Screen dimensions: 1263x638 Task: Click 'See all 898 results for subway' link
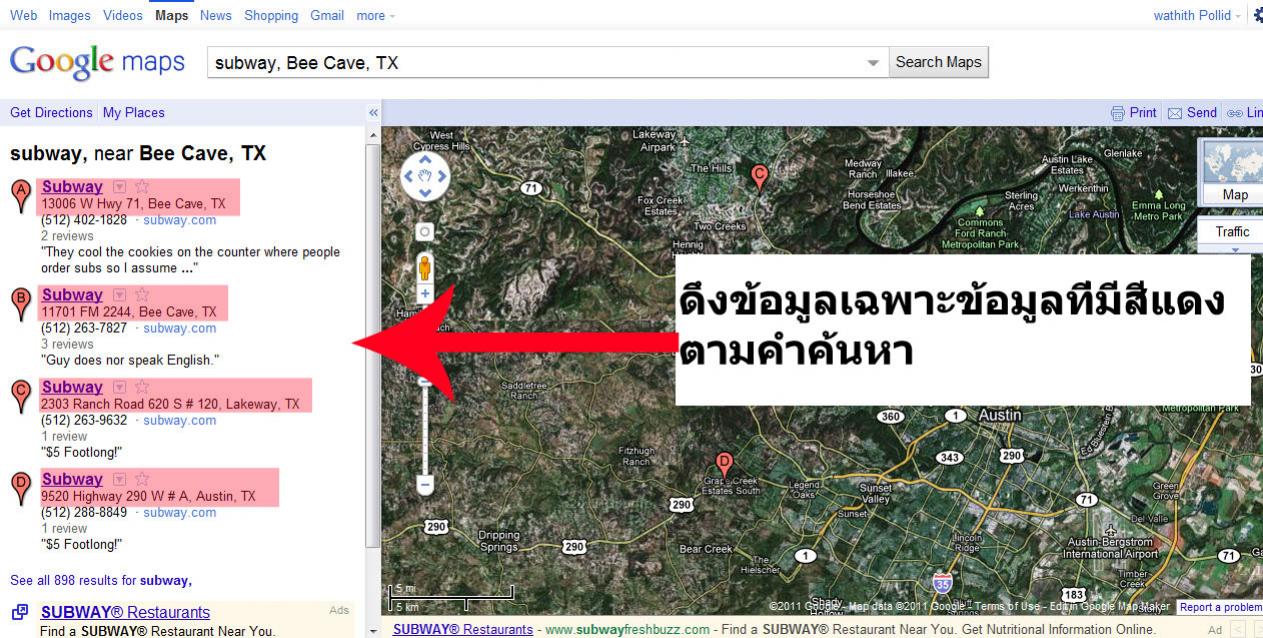click(x=101, y=580)
